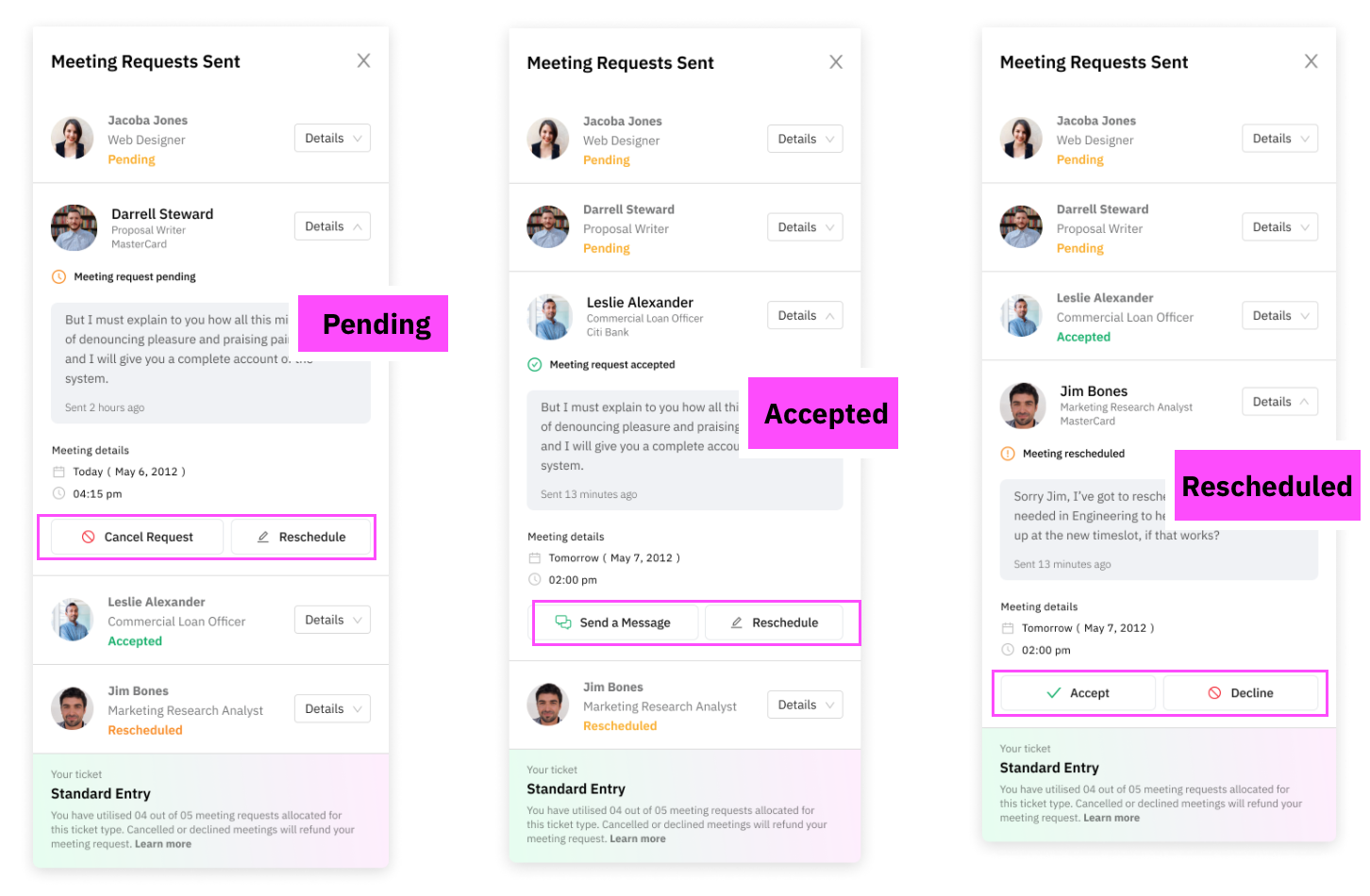Image resolution: width=1370 pixels, height=896 pixels.
Task: Cancel the meeting request to Darrell Steward
Action: (138, 537)
